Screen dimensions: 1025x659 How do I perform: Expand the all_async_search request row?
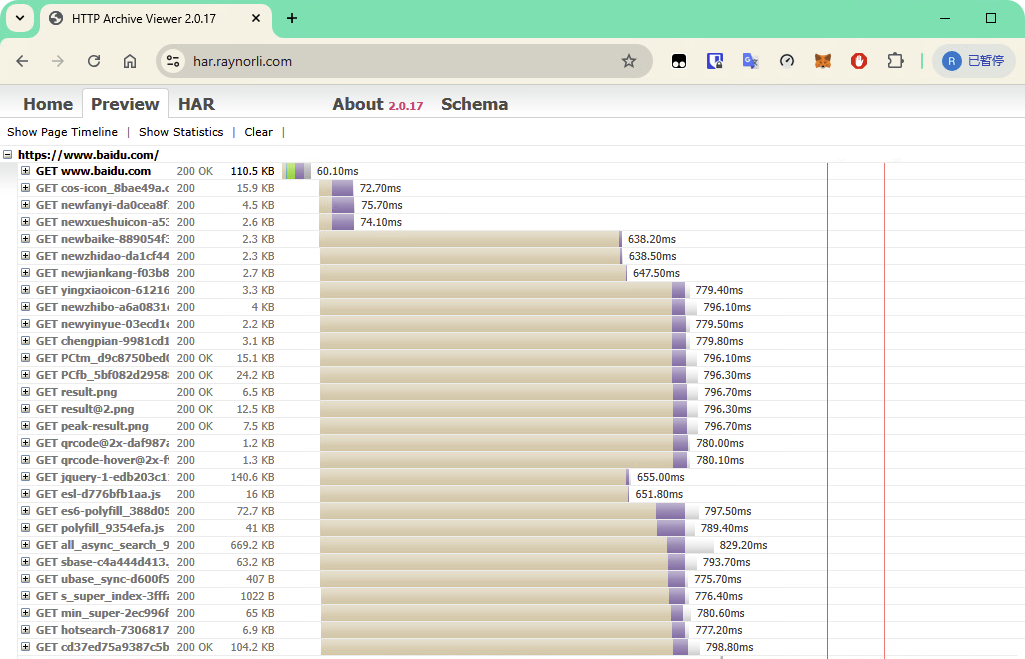click(x=25, y=545)
